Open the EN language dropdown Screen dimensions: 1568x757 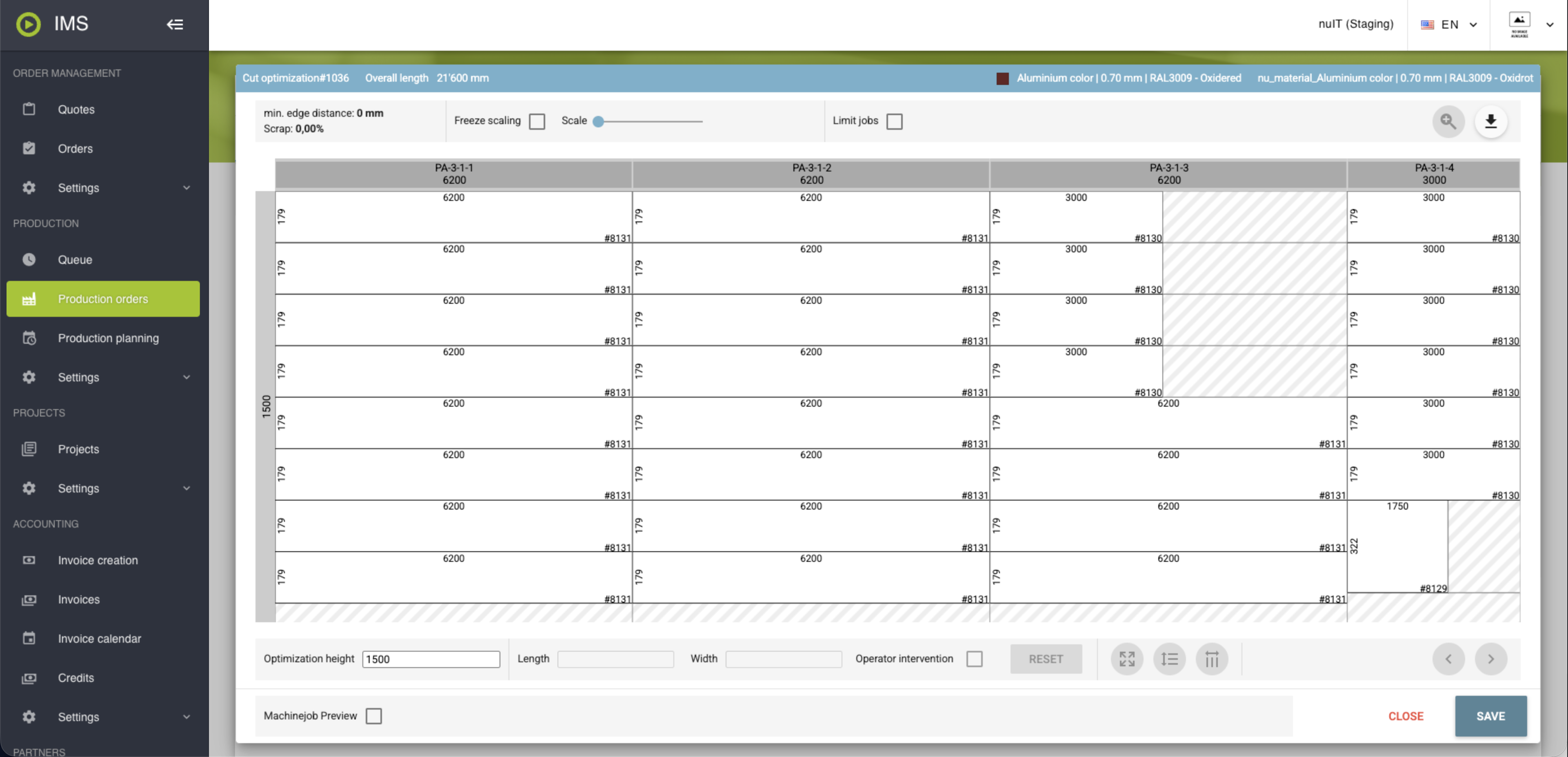pyautogui.click(x=1449, y=24)
